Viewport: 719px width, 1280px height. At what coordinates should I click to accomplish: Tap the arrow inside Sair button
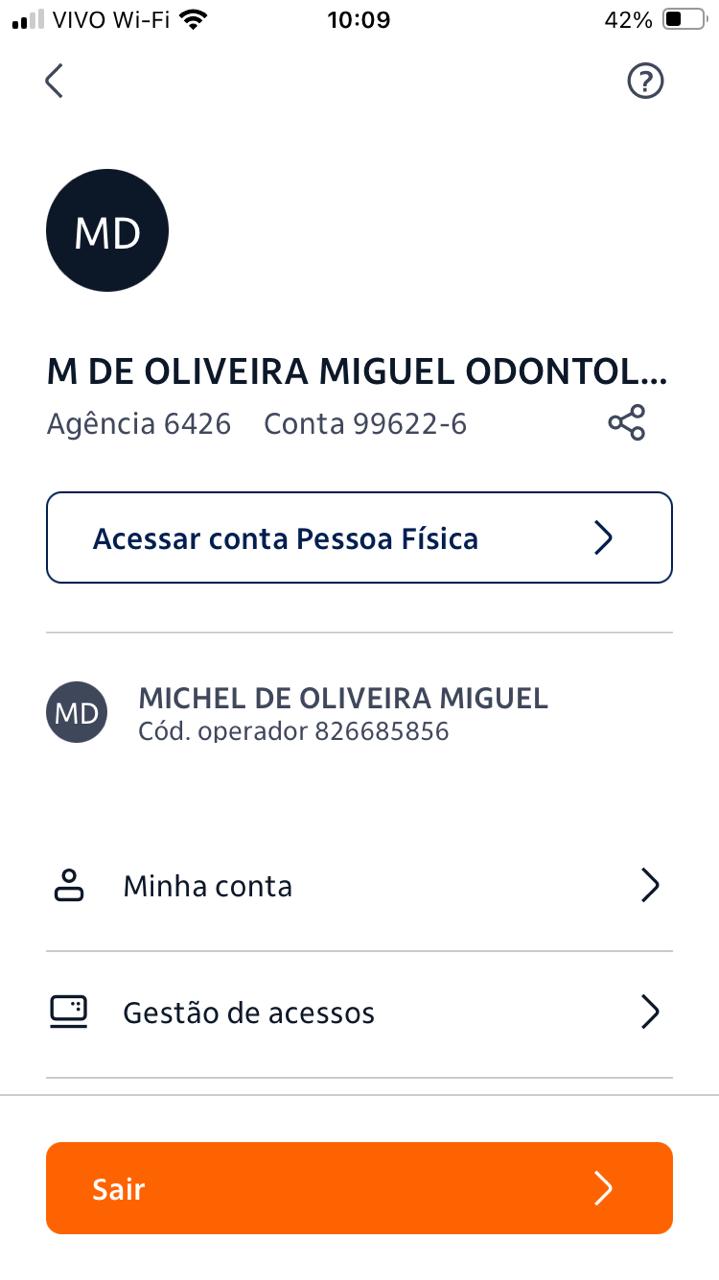(603, 1188)
